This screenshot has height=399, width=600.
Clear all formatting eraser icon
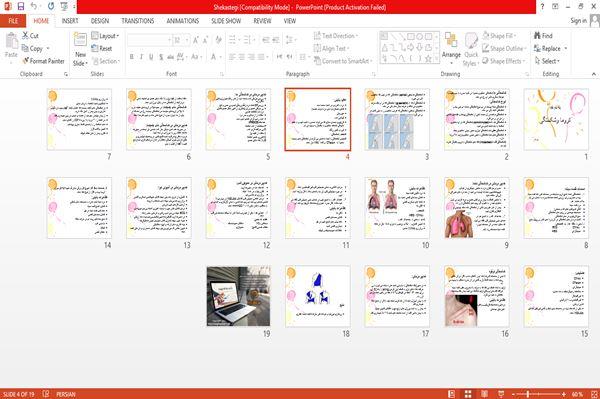point(218,40)
